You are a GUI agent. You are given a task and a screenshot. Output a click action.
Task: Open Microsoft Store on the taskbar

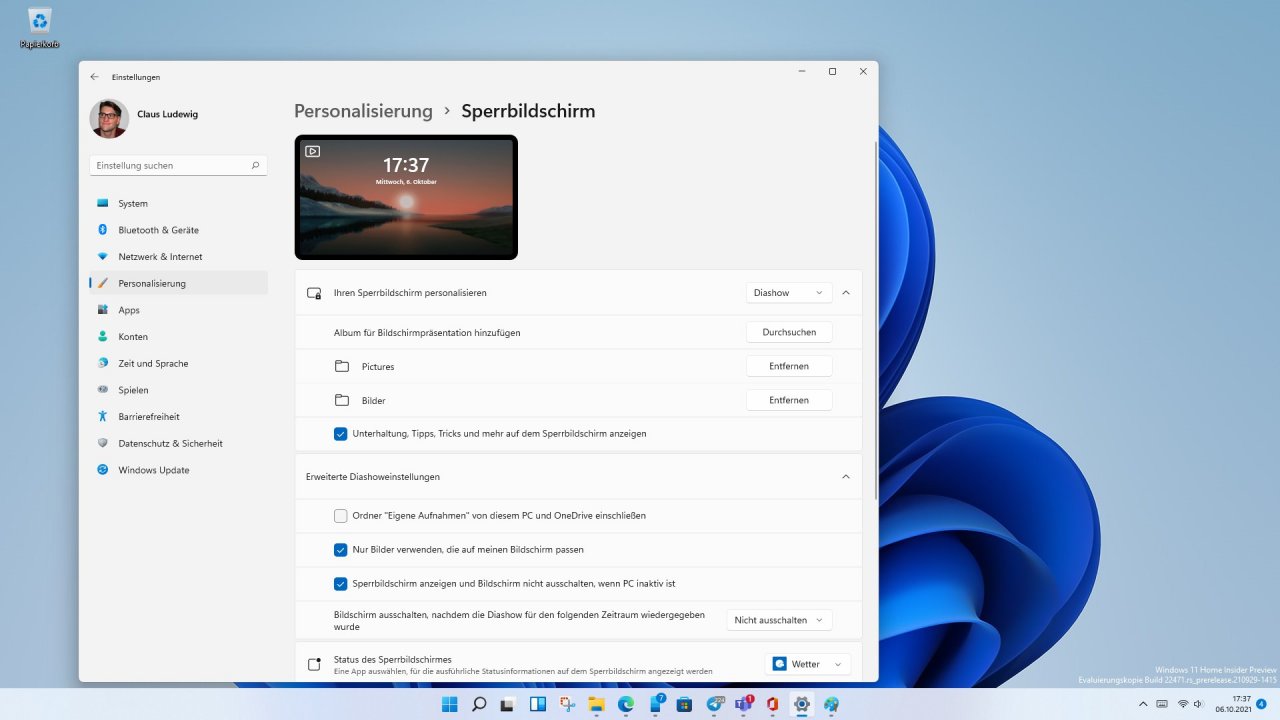point(684,704)
